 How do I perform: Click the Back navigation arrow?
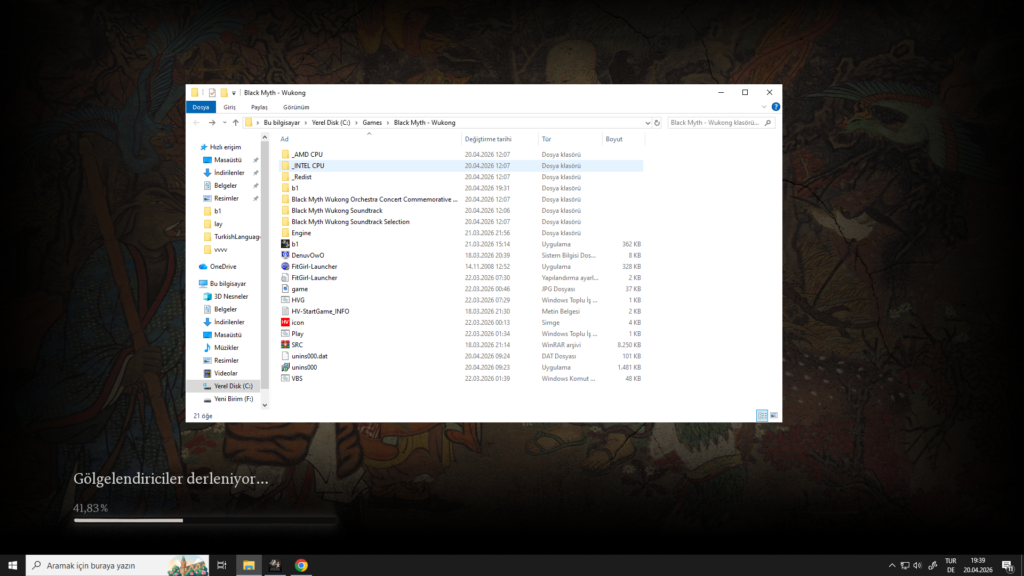click(197, 123)
